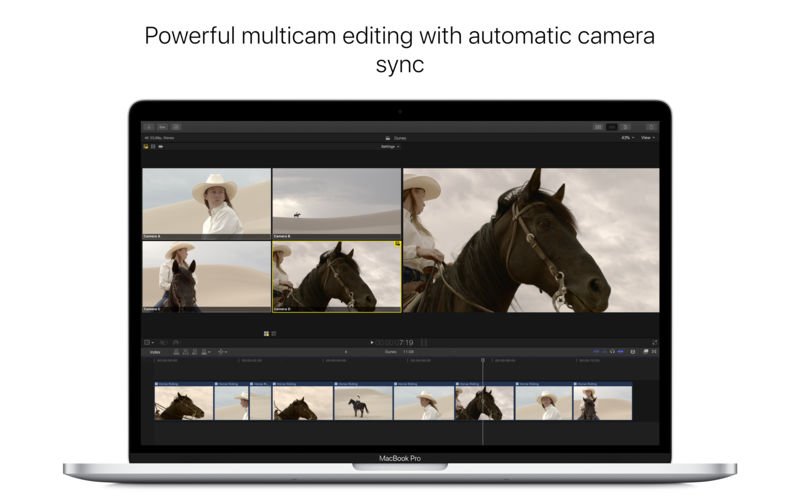Enable audio-only switching icon
800x500 pixels.
coord(161,146)
